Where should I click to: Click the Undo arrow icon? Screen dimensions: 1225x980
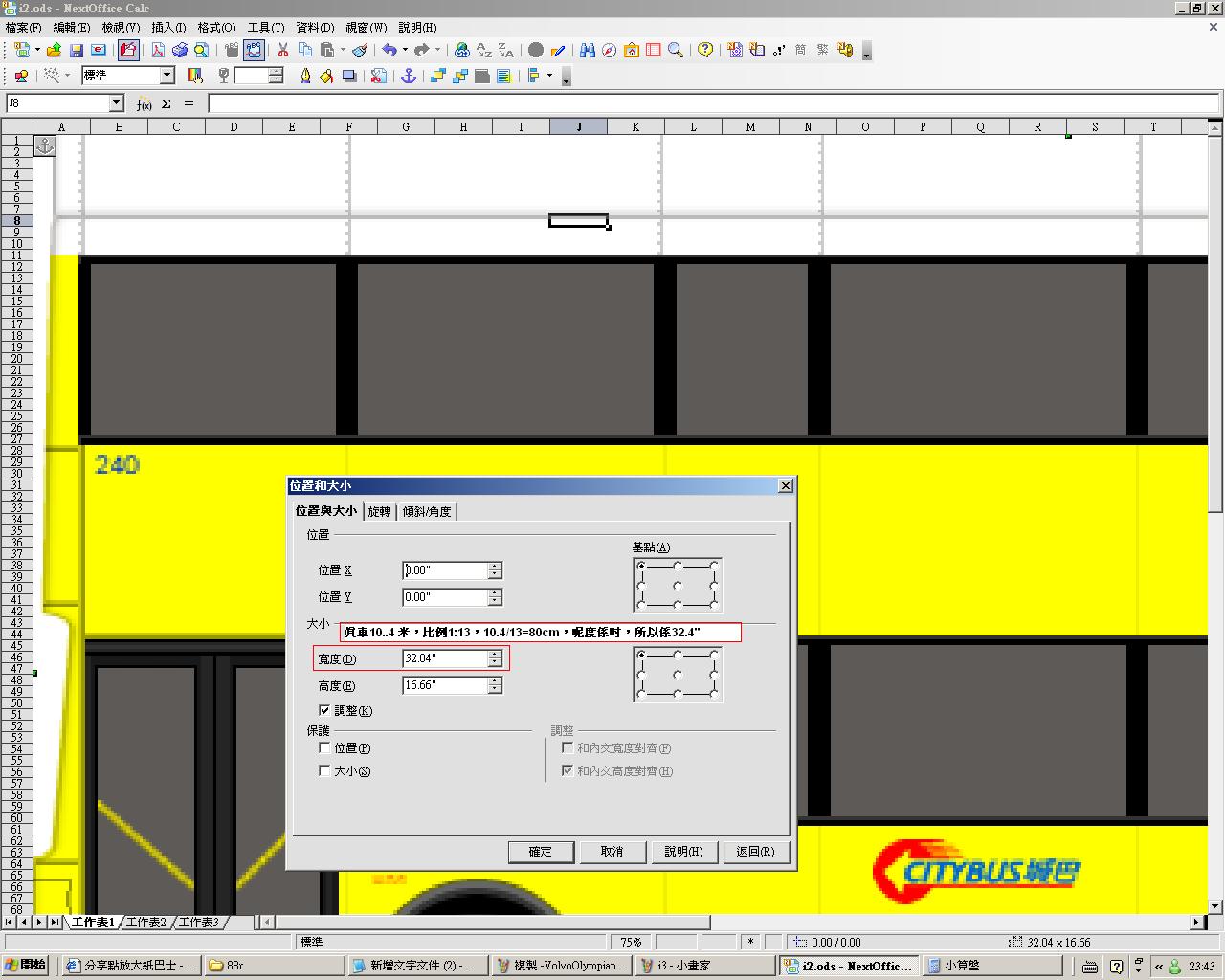point(389,50)
